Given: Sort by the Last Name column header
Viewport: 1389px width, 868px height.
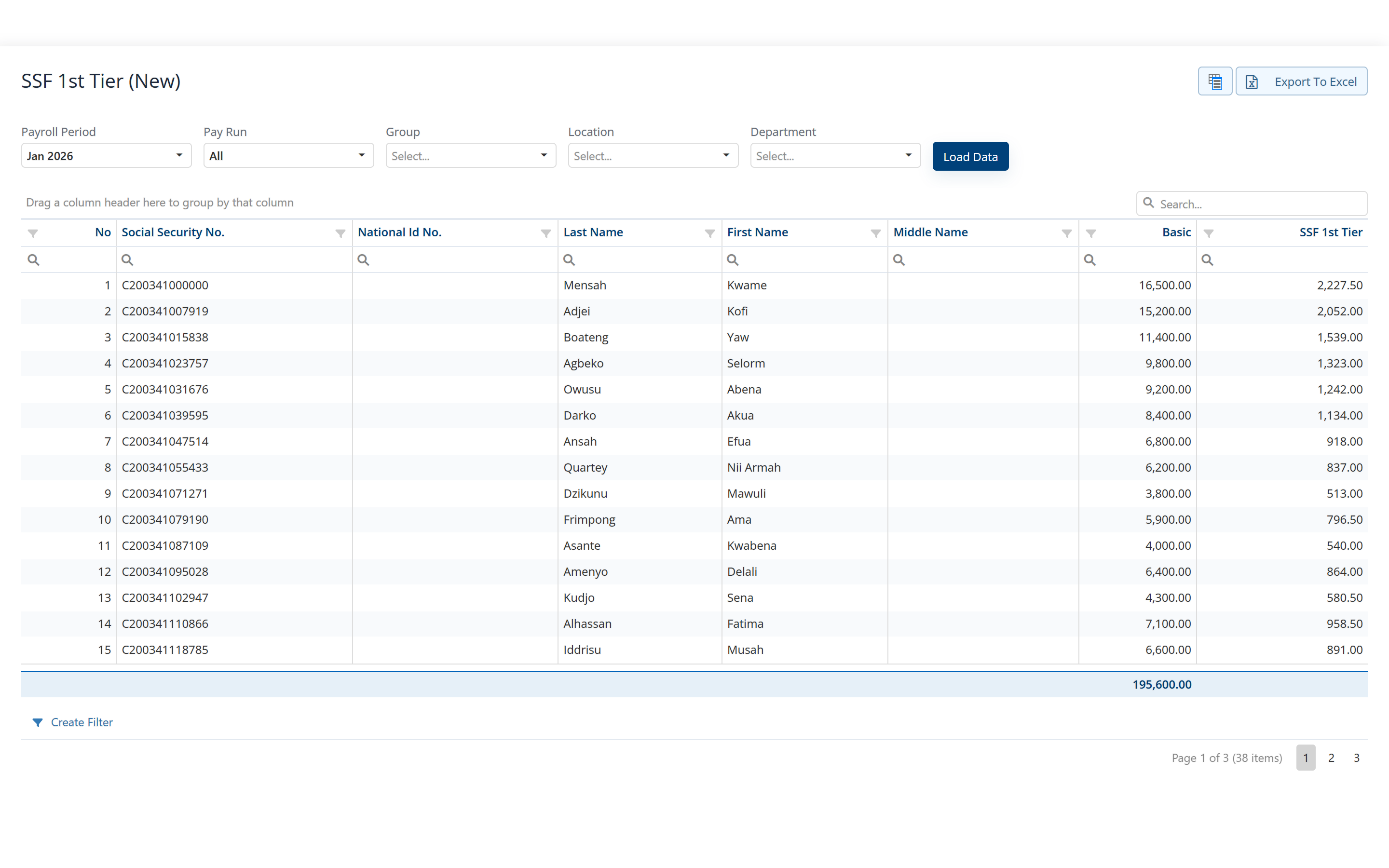Looking at the screenshot, I should click(593, 232).
